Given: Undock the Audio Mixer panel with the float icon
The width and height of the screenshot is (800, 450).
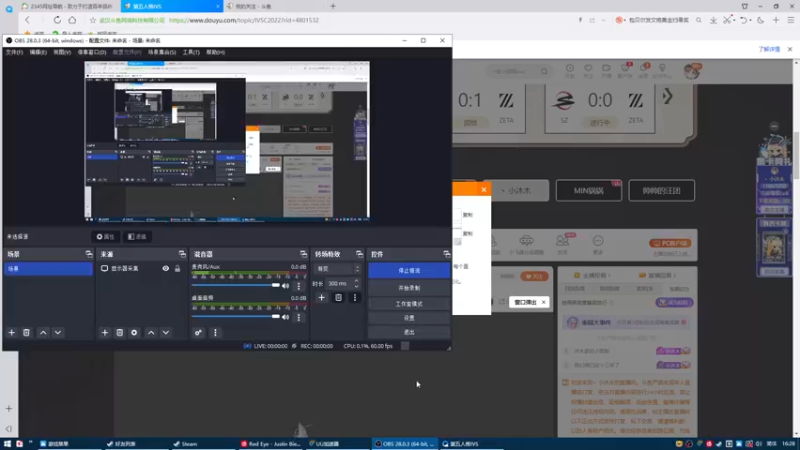Looking at the screenshot, I should 304,254.
